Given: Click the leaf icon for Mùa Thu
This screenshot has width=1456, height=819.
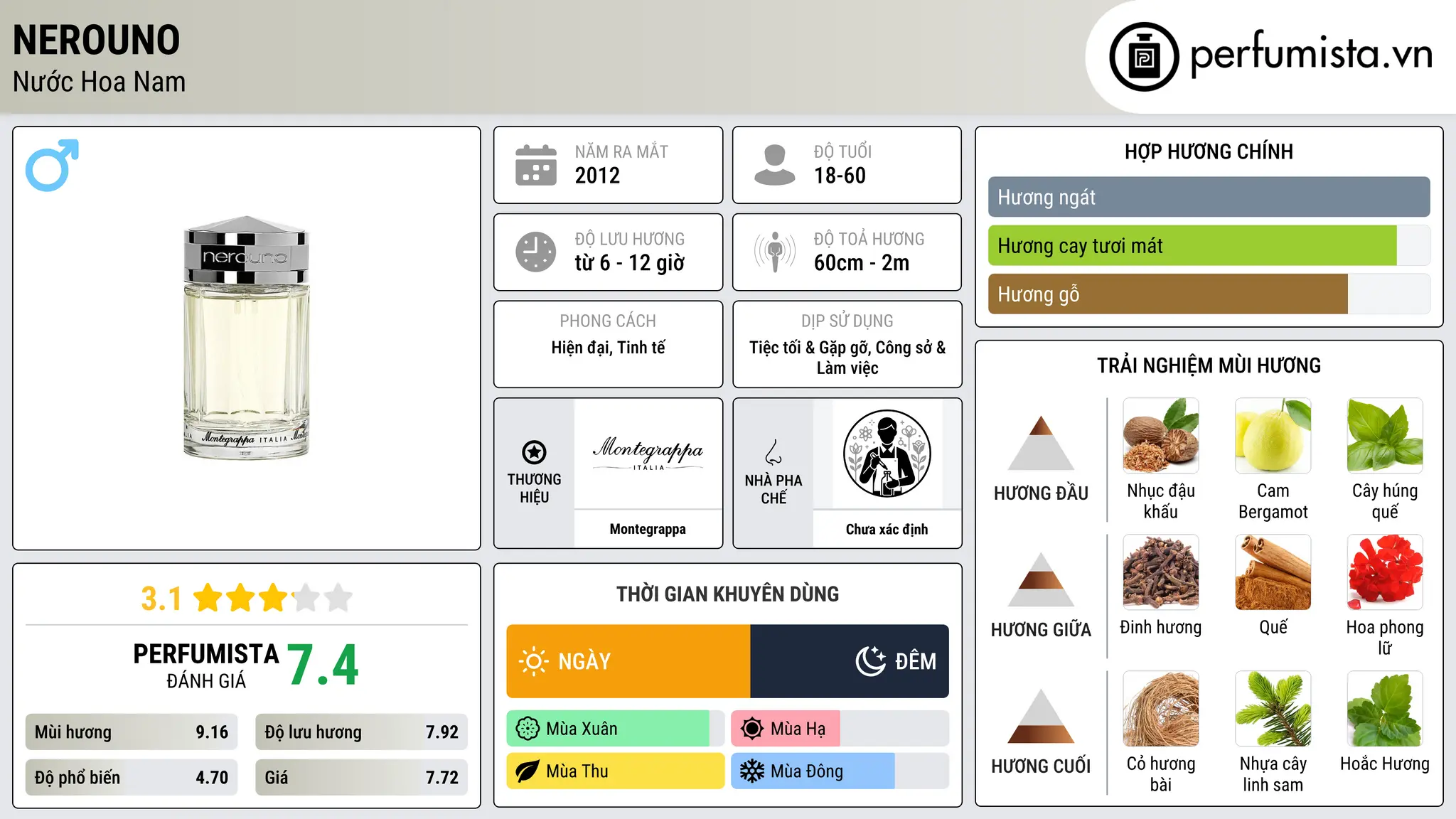Looking at the screenshot, I should (x=528, y=771).
